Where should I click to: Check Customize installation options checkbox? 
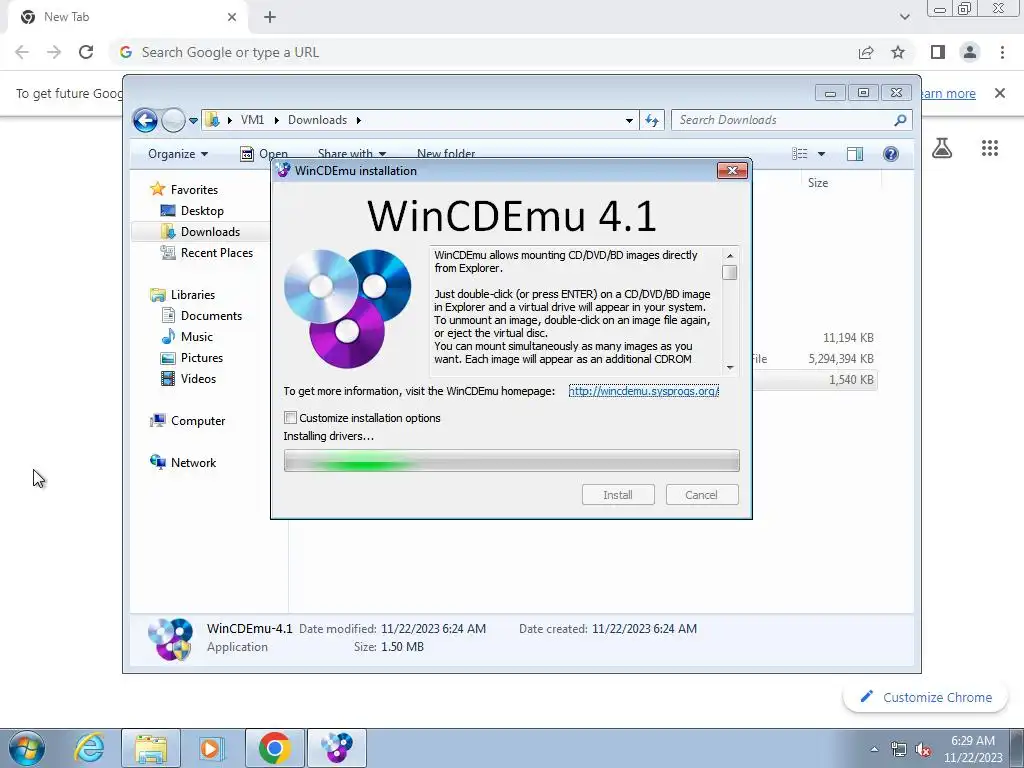pos(291,417)
